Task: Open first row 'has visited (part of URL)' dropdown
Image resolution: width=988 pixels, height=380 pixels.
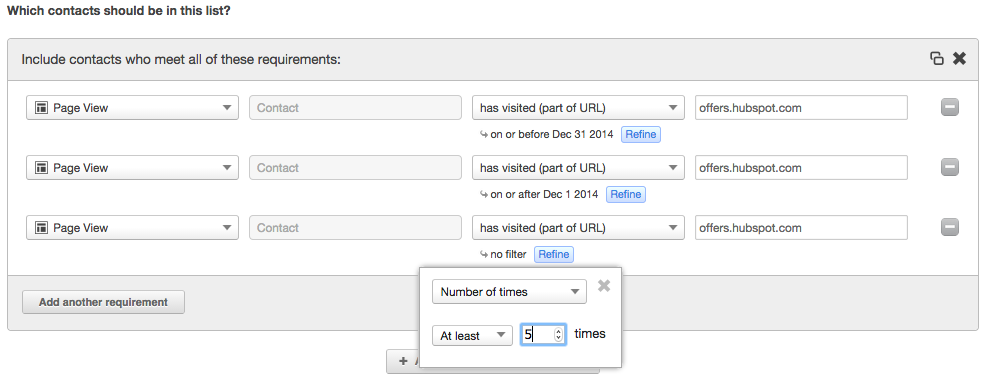Action: click(578, 108)
